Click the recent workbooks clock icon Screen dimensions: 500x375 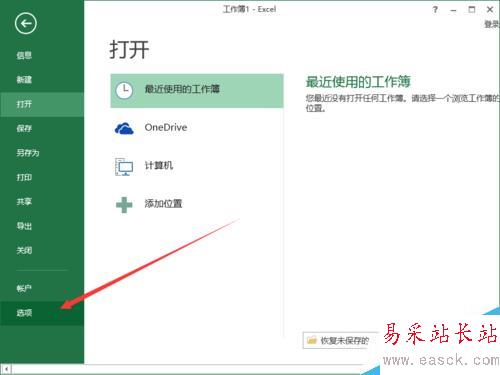tap(124, 90)
